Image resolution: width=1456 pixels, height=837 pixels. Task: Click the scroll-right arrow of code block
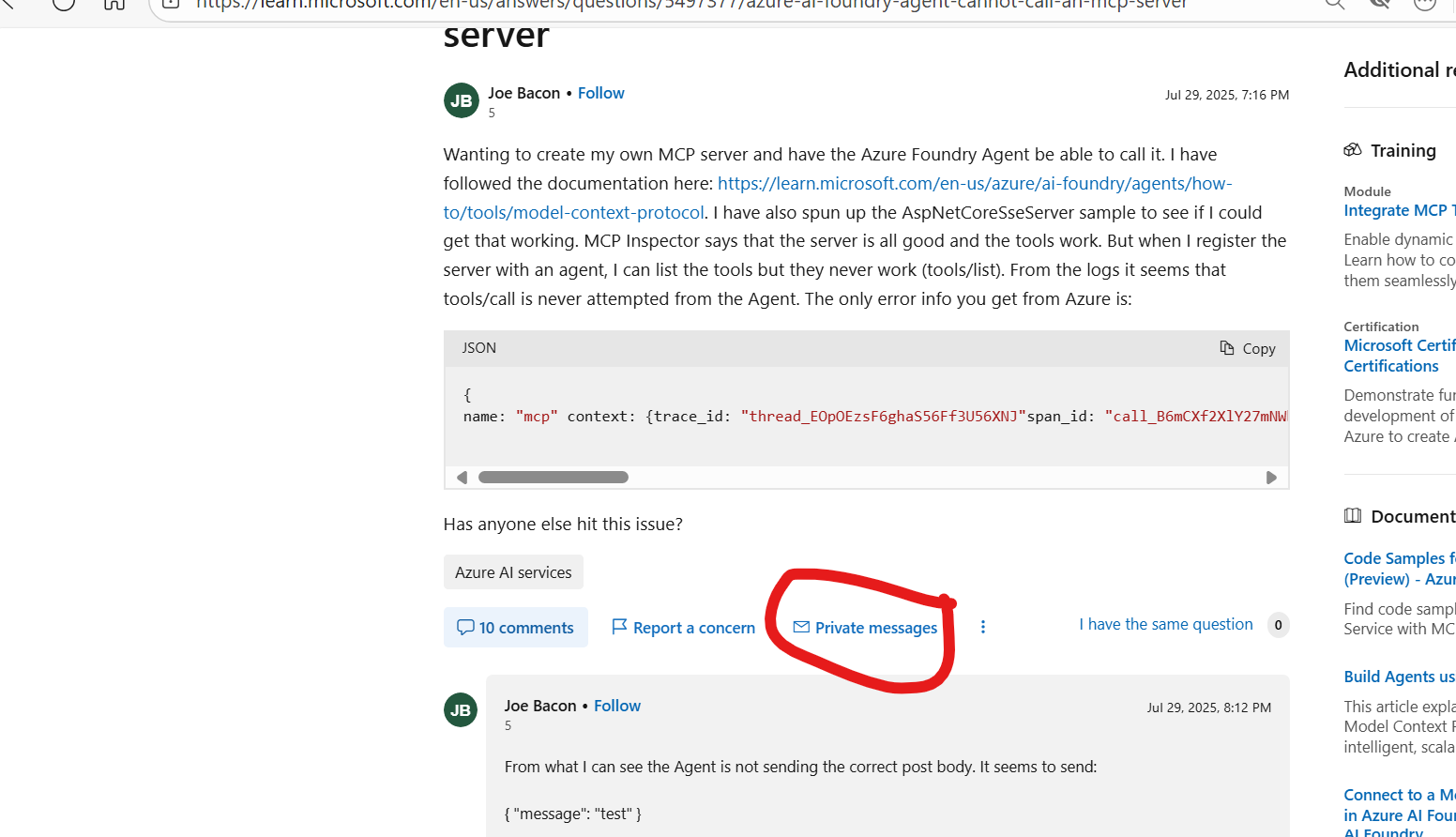tap(1271, 478)
